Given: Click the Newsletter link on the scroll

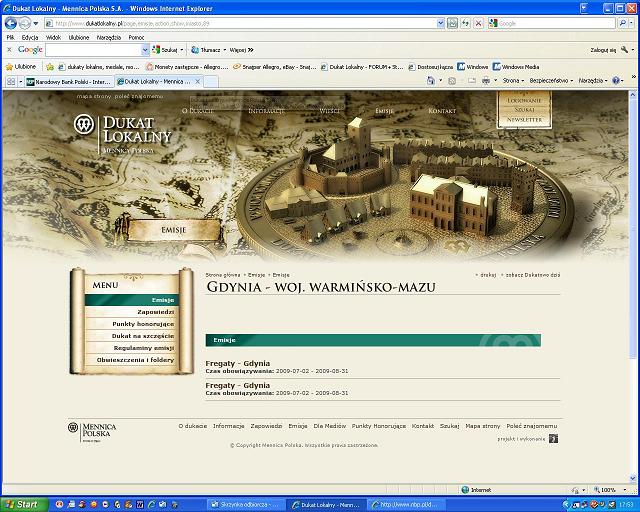Looking at the screenshot, I should [524, 120].
